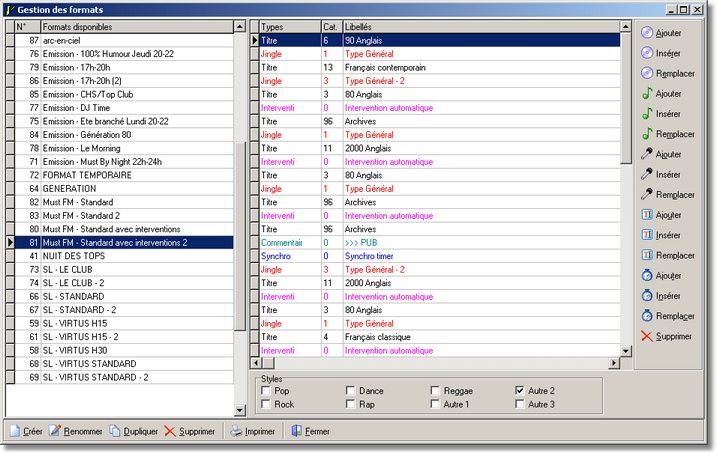The height and width of the screenshot is (454, 717).
Task: Click format elements scroll down arrow
Action: 626,351
